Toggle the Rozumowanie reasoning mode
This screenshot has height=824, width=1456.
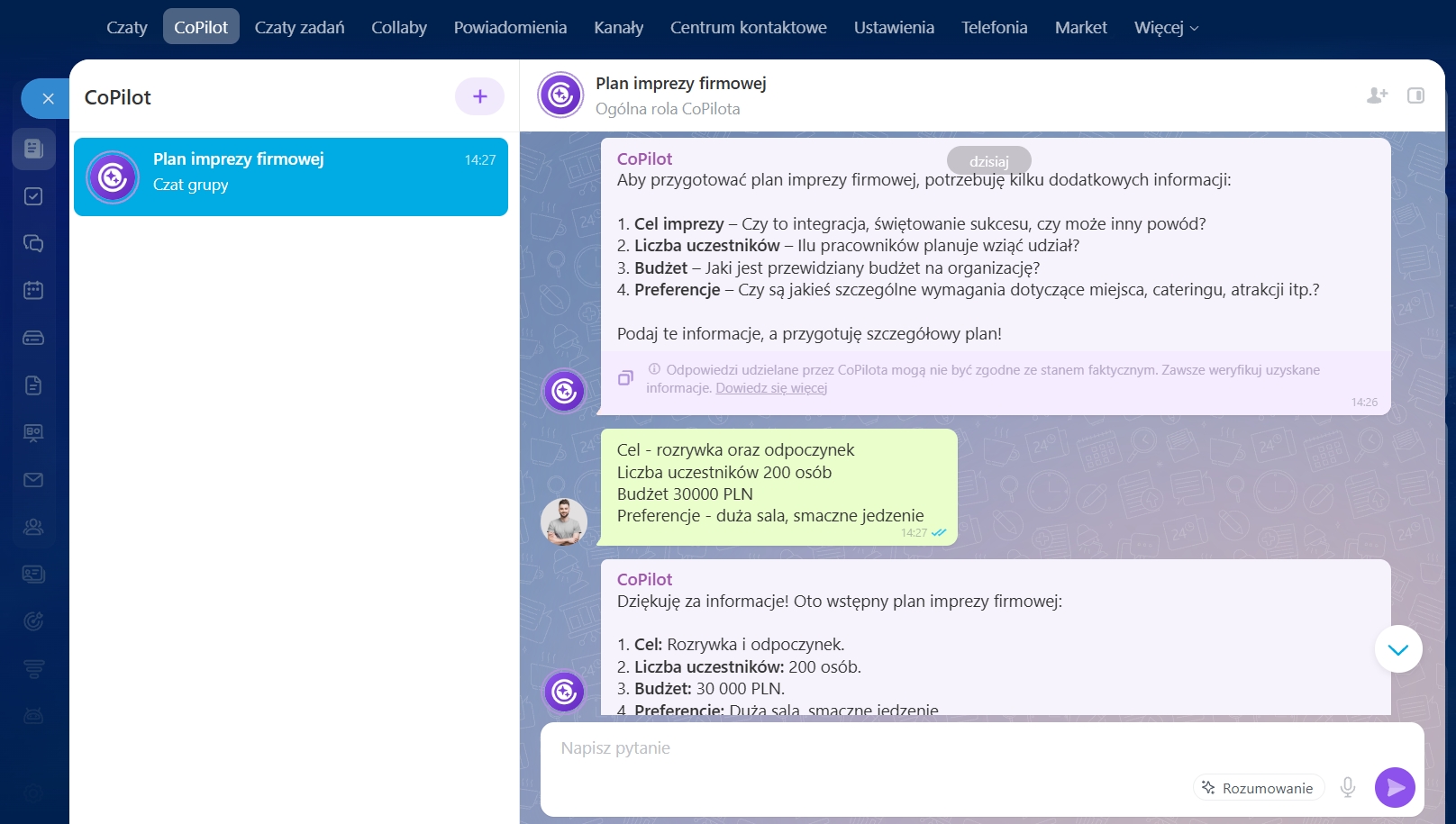click(x=1258, y=788)
